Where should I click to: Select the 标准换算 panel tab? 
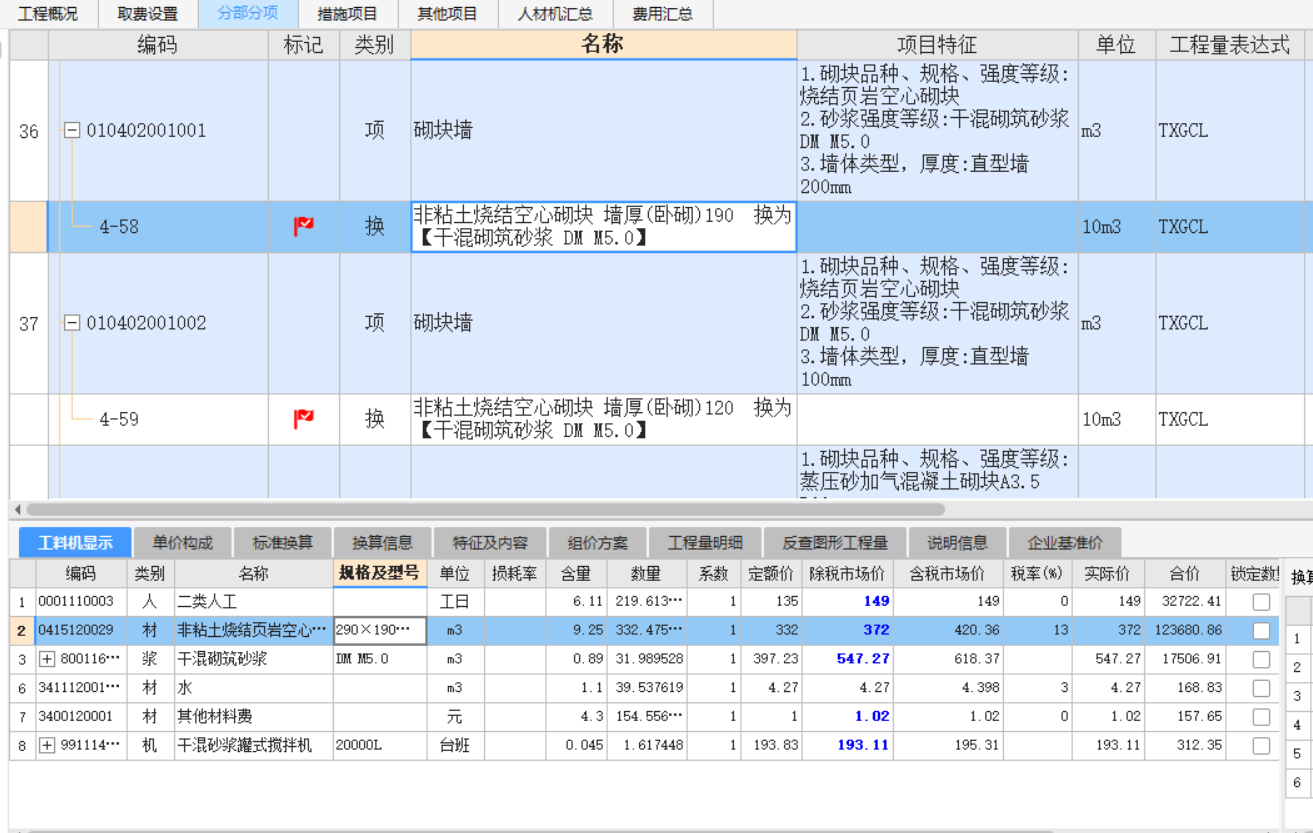pos(282,543)
